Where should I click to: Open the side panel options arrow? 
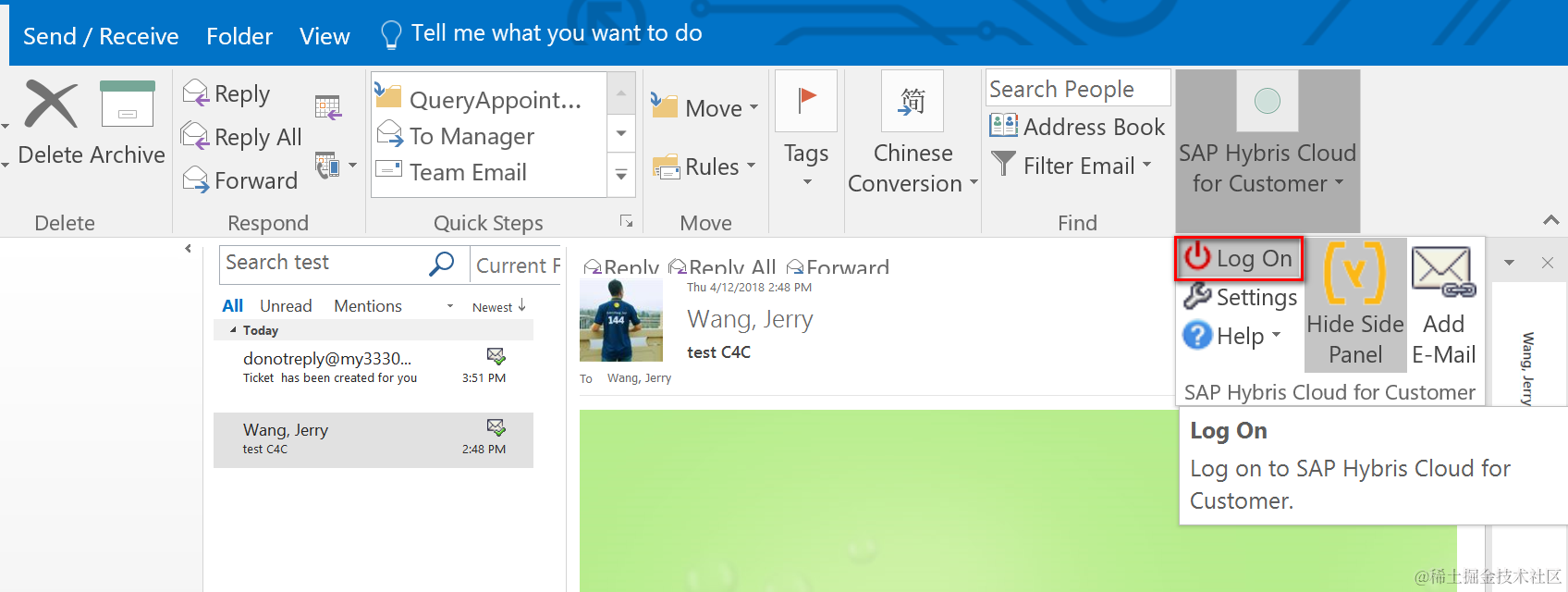(1509, 263)
